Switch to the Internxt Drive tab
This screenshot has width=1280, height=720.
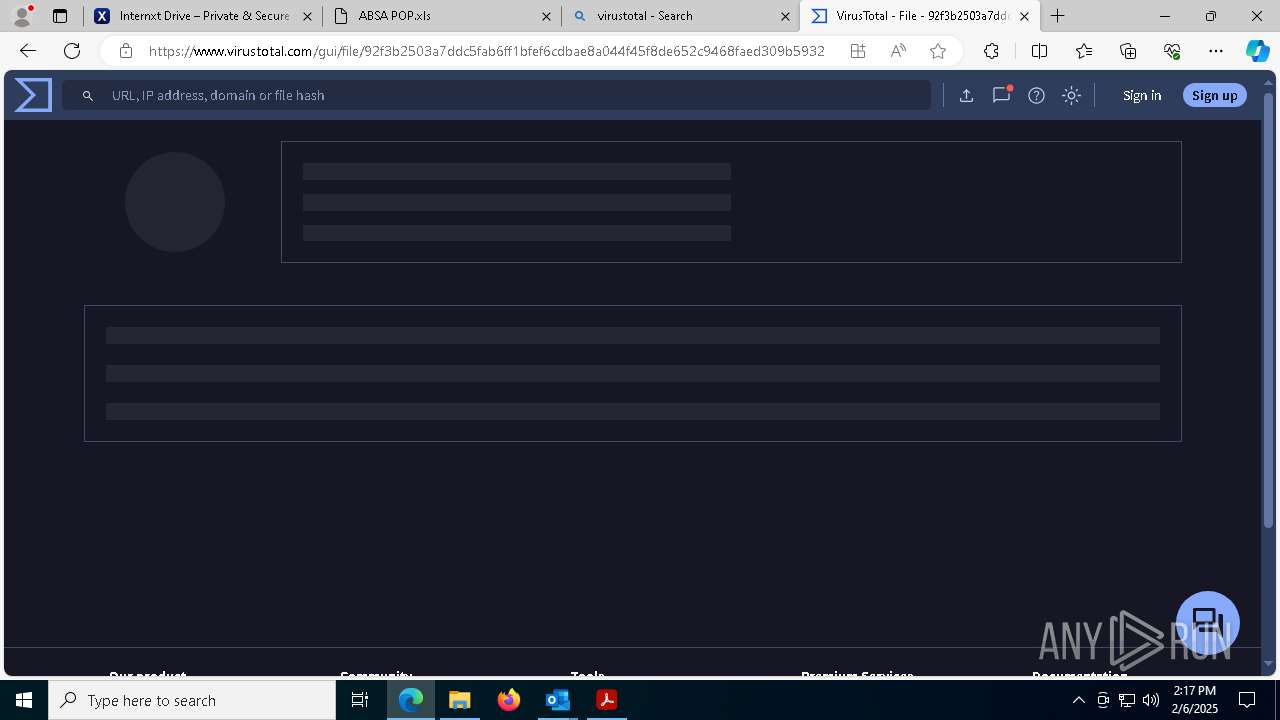(203, 16)
